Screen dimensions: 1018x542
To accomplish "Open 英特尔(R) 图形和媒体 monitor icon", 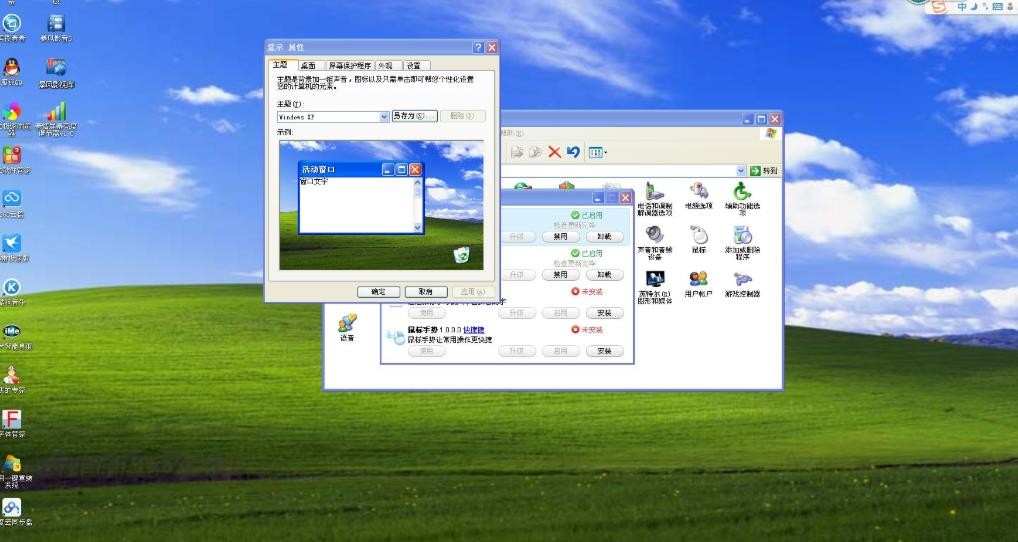I will click(x=654, y=287).
